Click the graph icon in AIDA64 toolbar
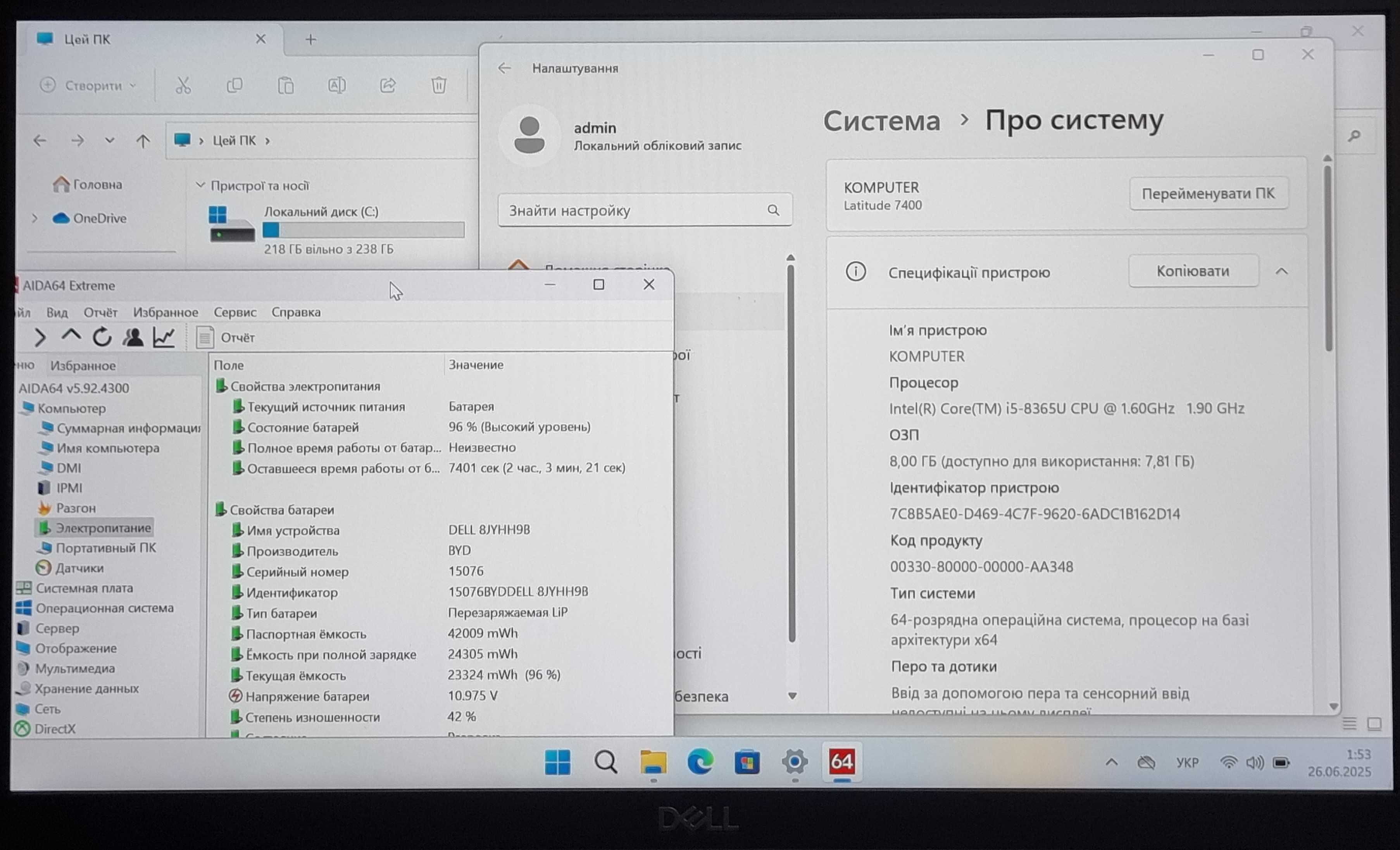Viewport: 1400px width, 850px height. point(164,337)
